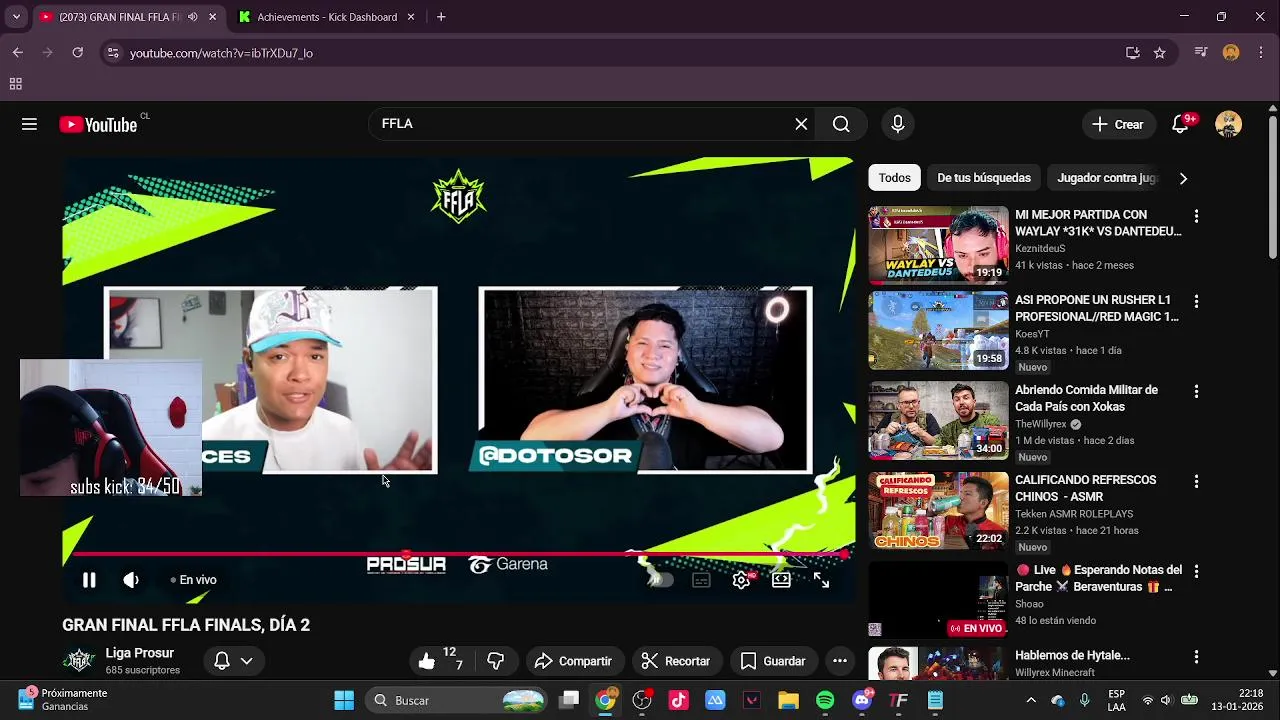Open options for Abriendo Comida Militar video

coord(1196,391)
